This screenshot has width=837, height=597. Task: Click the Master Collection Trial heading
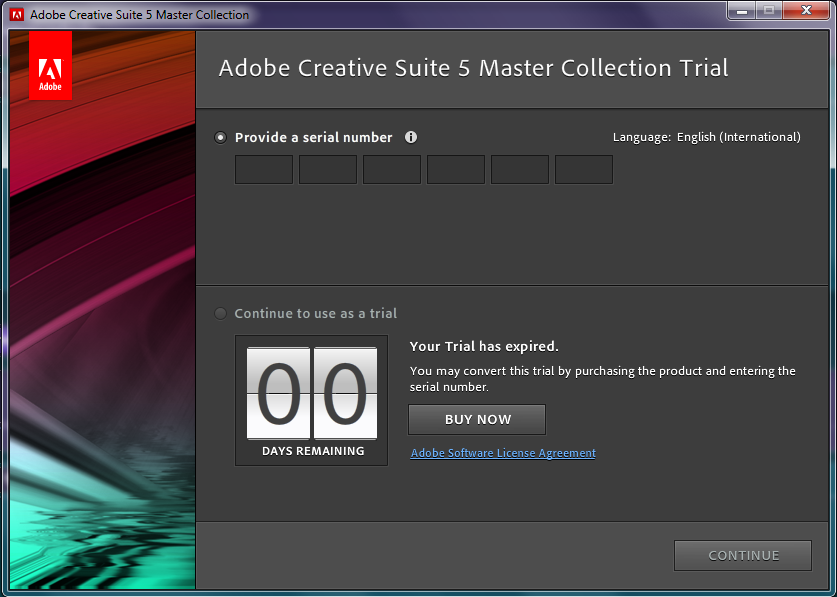tap(473, 68)
